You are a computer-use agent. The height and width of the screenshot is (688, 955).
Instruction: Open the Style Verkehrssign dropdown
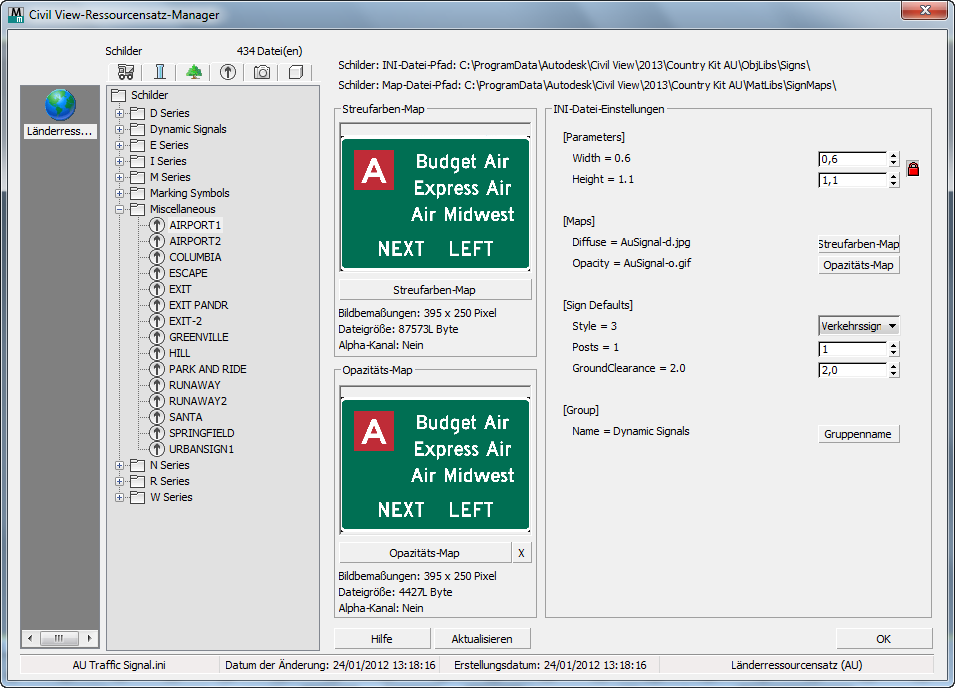coord(859,326)
